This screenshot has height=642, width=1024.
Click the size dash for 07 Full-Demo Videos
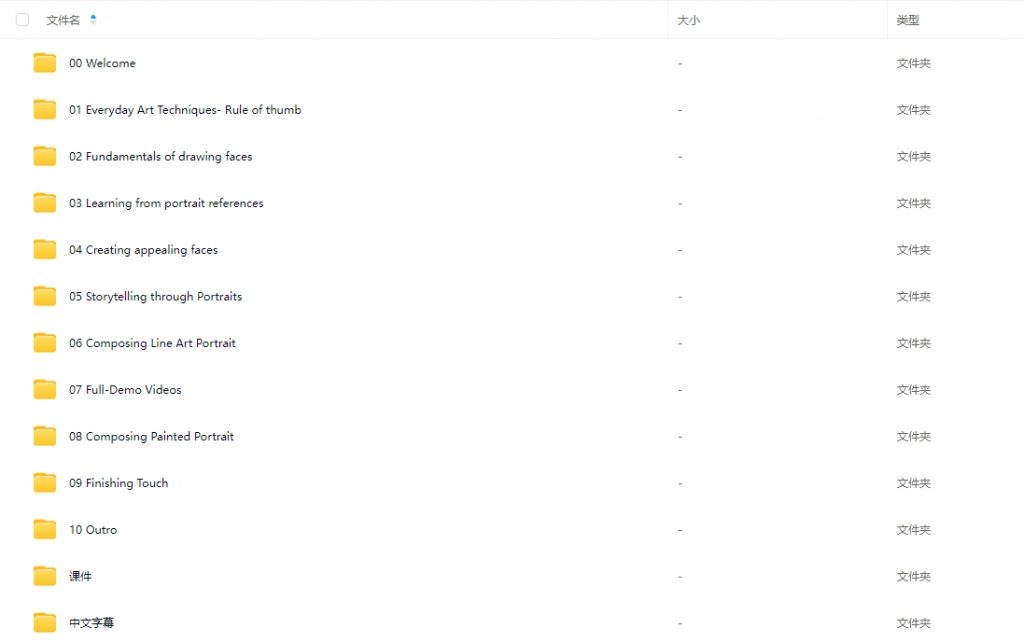tap(680, 390)
